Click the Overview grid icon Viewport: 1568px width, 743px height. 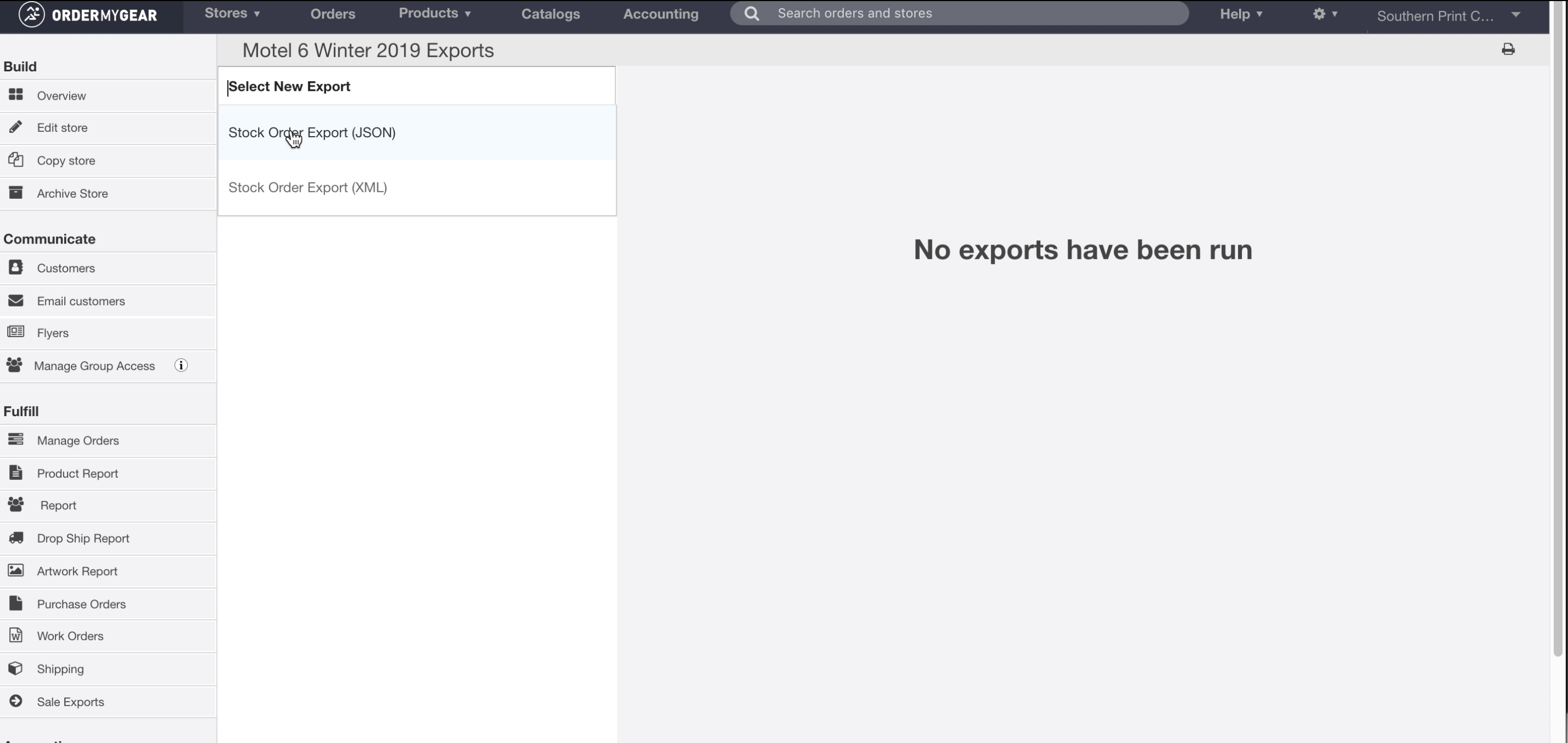(16, 94)
